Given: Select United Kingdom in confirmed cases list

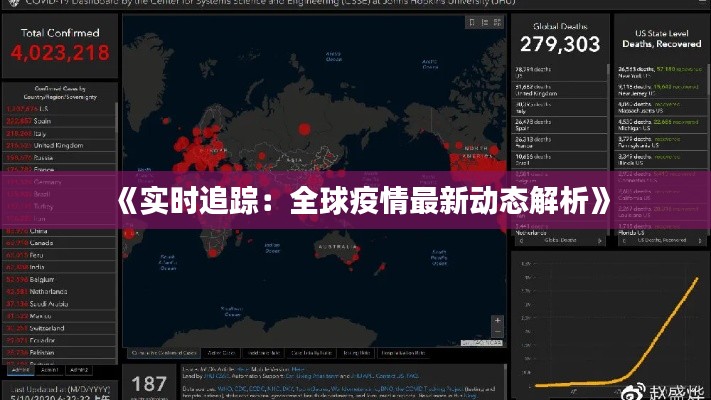Looking at the screenshot, I should [59, 146].
